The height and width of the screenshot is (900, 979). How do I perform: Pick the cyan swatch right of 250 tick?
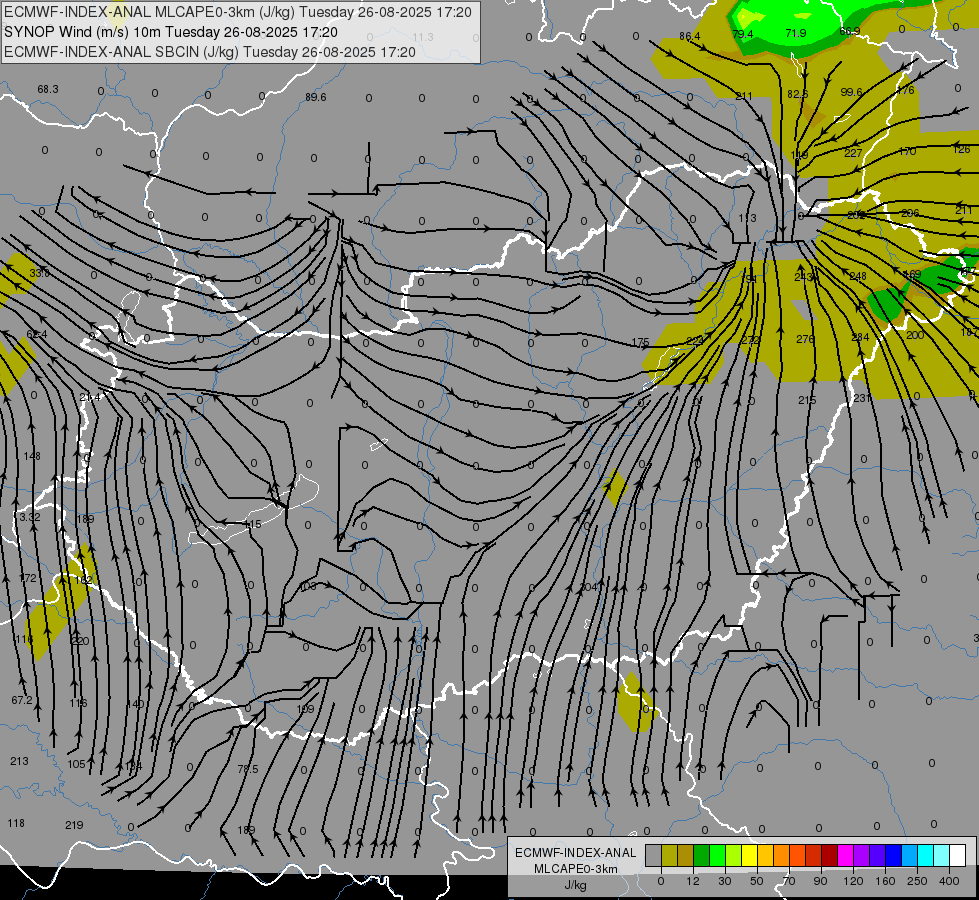[926, 855]
